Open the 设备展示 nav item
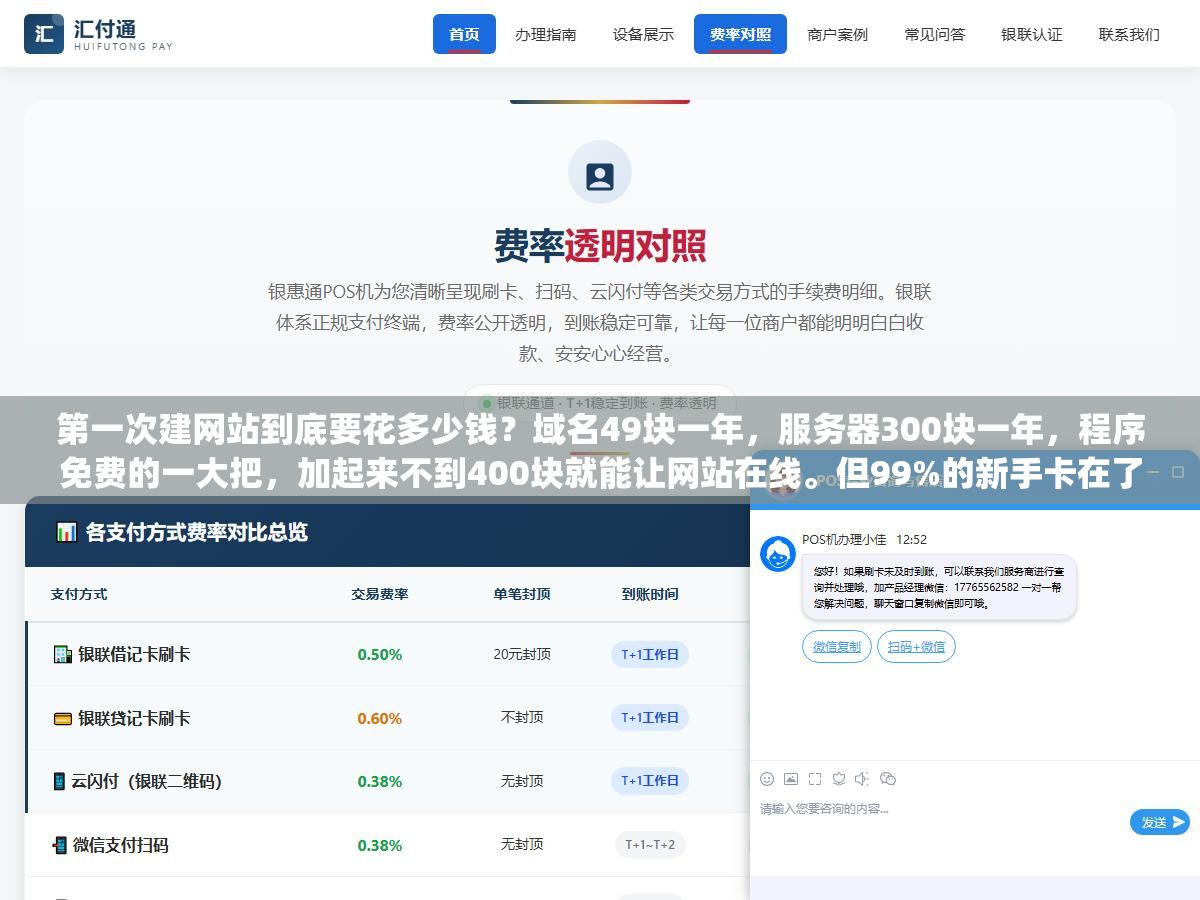Screen dimensions: 1200x900 tap(643, 34)
